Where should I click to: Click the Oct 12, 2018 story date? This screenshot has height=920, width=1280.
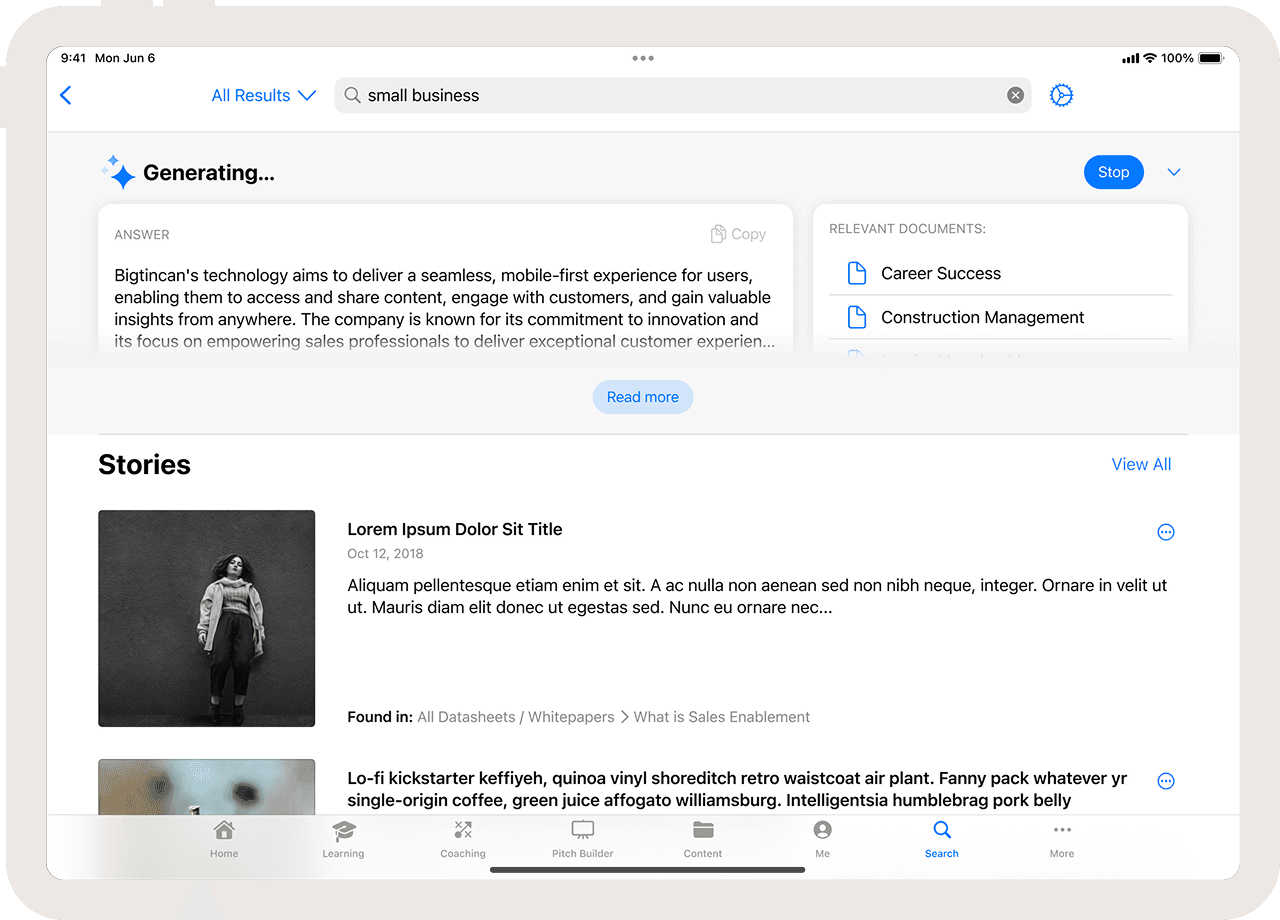385,553
